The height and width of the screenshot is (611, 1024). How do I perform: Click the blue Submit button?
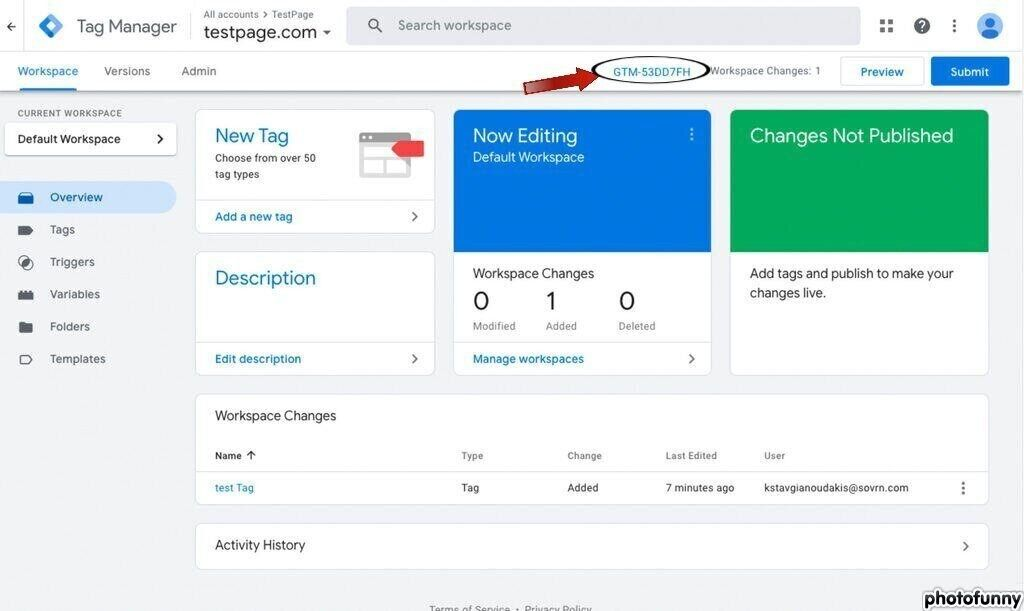pos(969,72)
